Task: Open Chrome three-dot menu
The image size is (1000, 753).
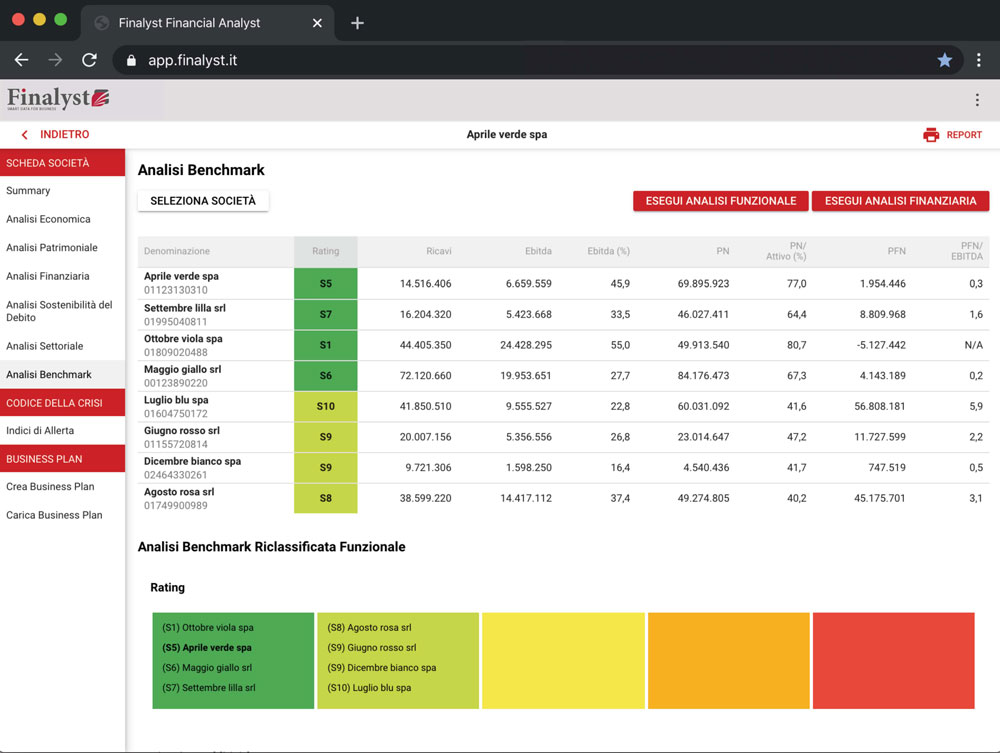Action: tap(978, 60)
